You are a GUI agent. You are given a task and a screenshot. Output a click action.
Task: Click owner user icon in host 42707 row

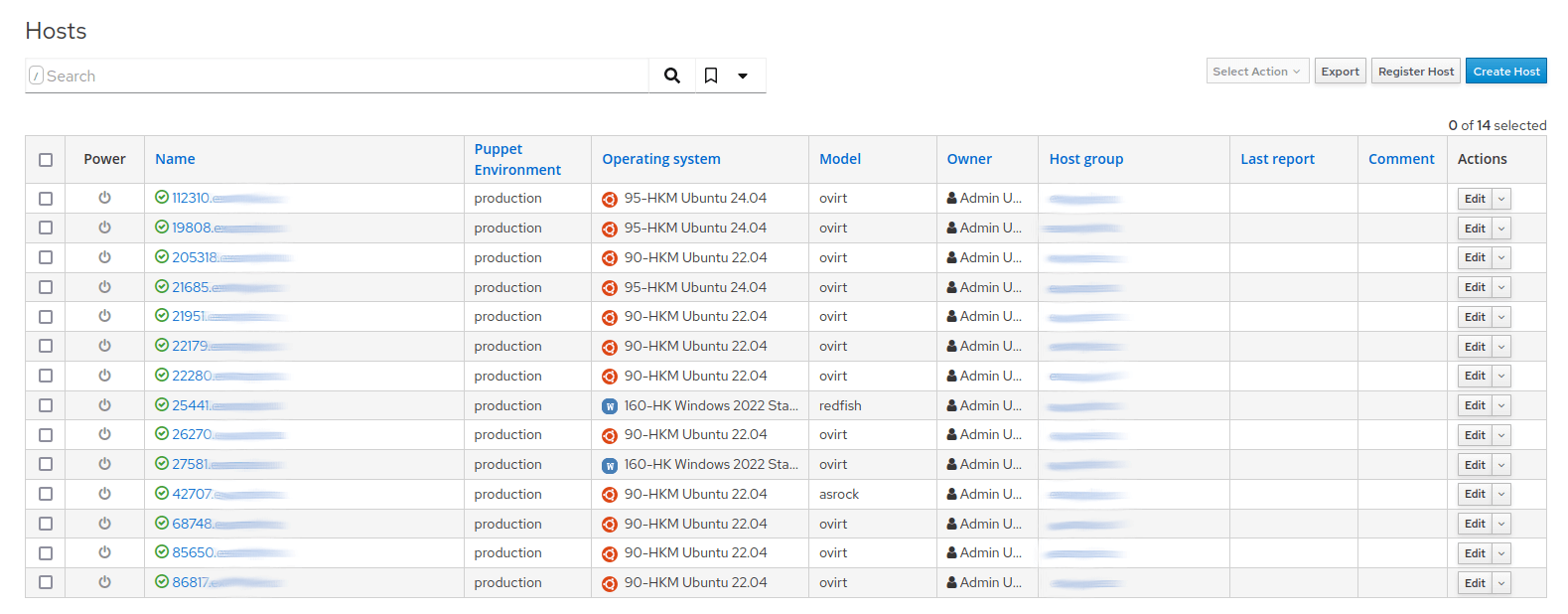point(952,494)
